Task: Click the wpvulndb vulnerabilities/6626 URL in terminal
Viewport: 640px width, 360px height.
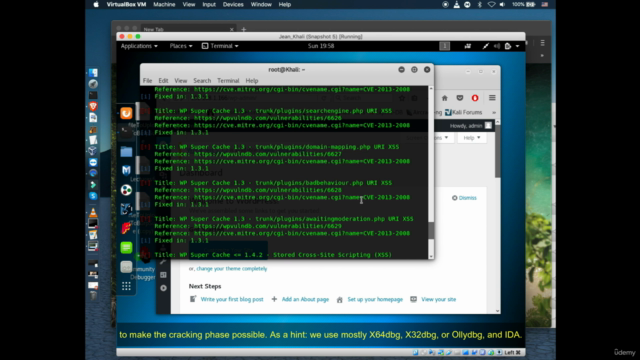Action: click(268, 118)
